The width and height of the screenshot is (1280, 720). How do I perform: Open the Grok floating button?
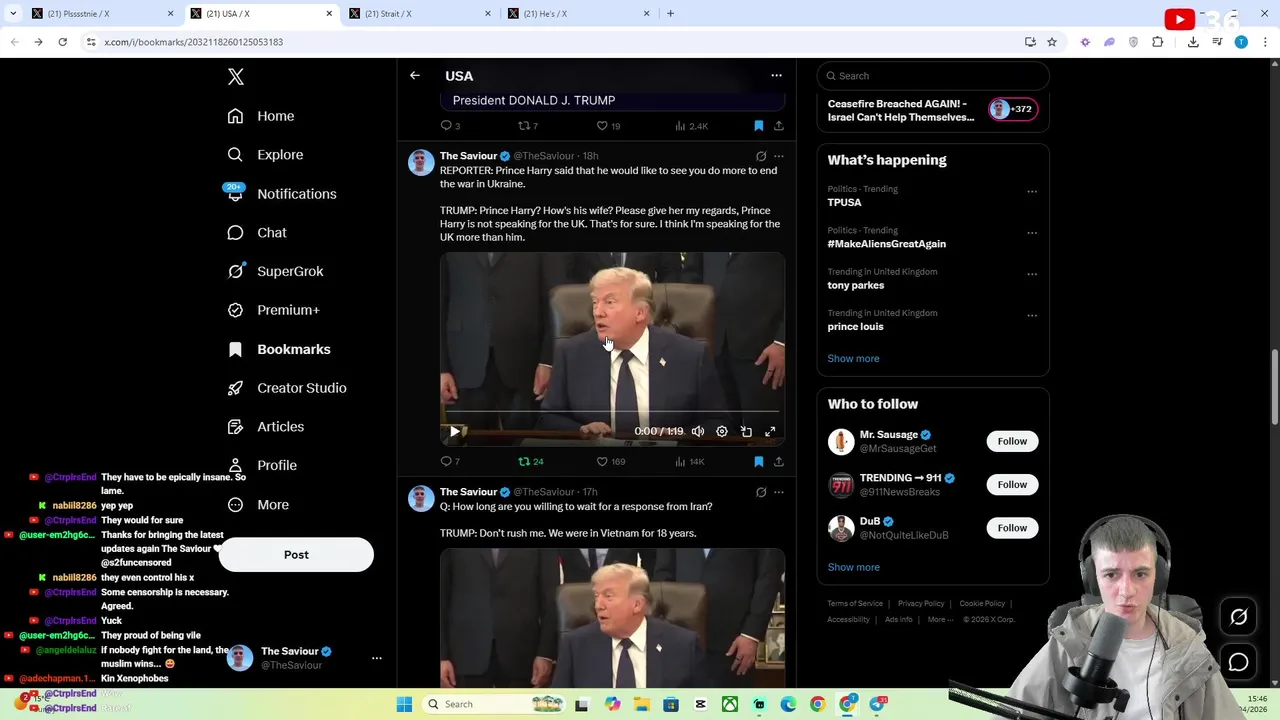pyautogui.click(x=1238, y=617)
